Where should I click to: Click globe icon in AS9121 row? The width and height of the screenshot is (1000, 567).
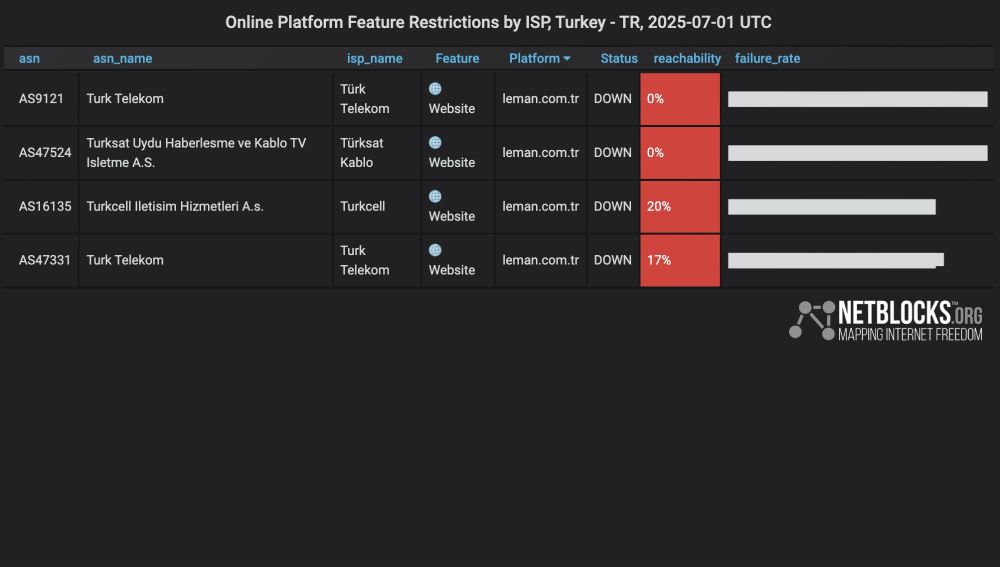click(x=435, y=89)
